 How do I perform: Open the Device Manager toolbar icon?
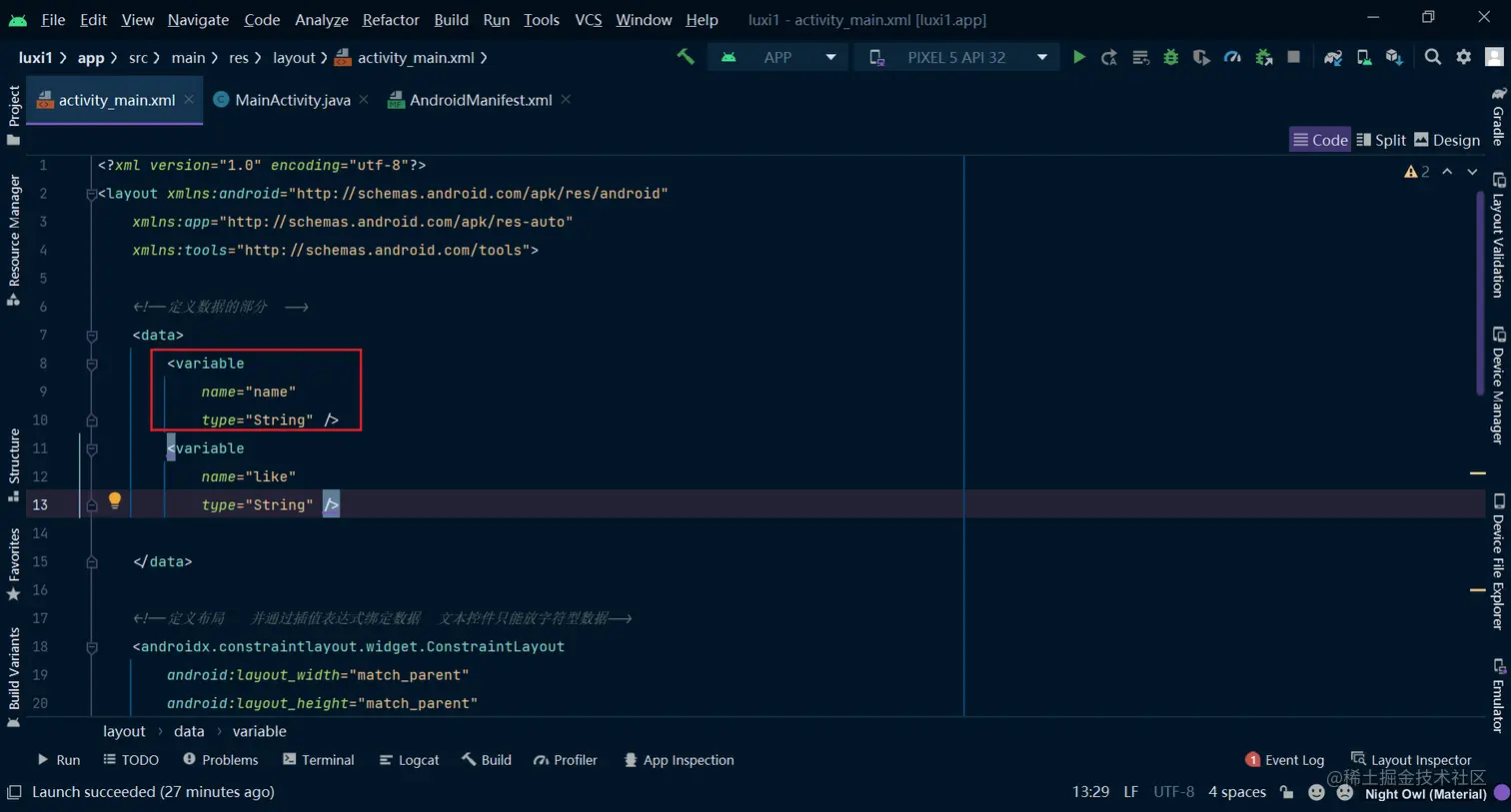1364,57
